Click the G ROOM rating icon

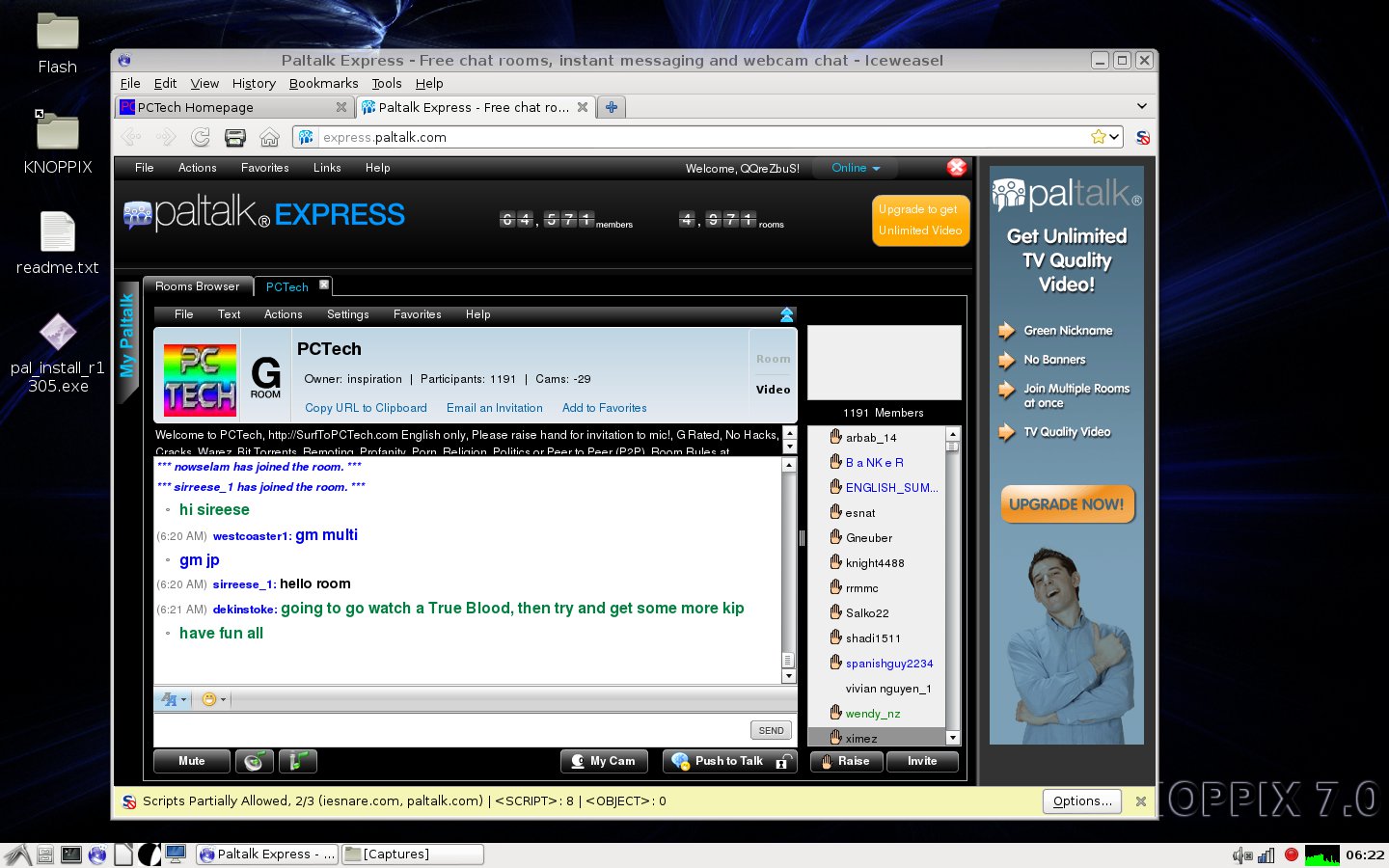click(265, 376)
